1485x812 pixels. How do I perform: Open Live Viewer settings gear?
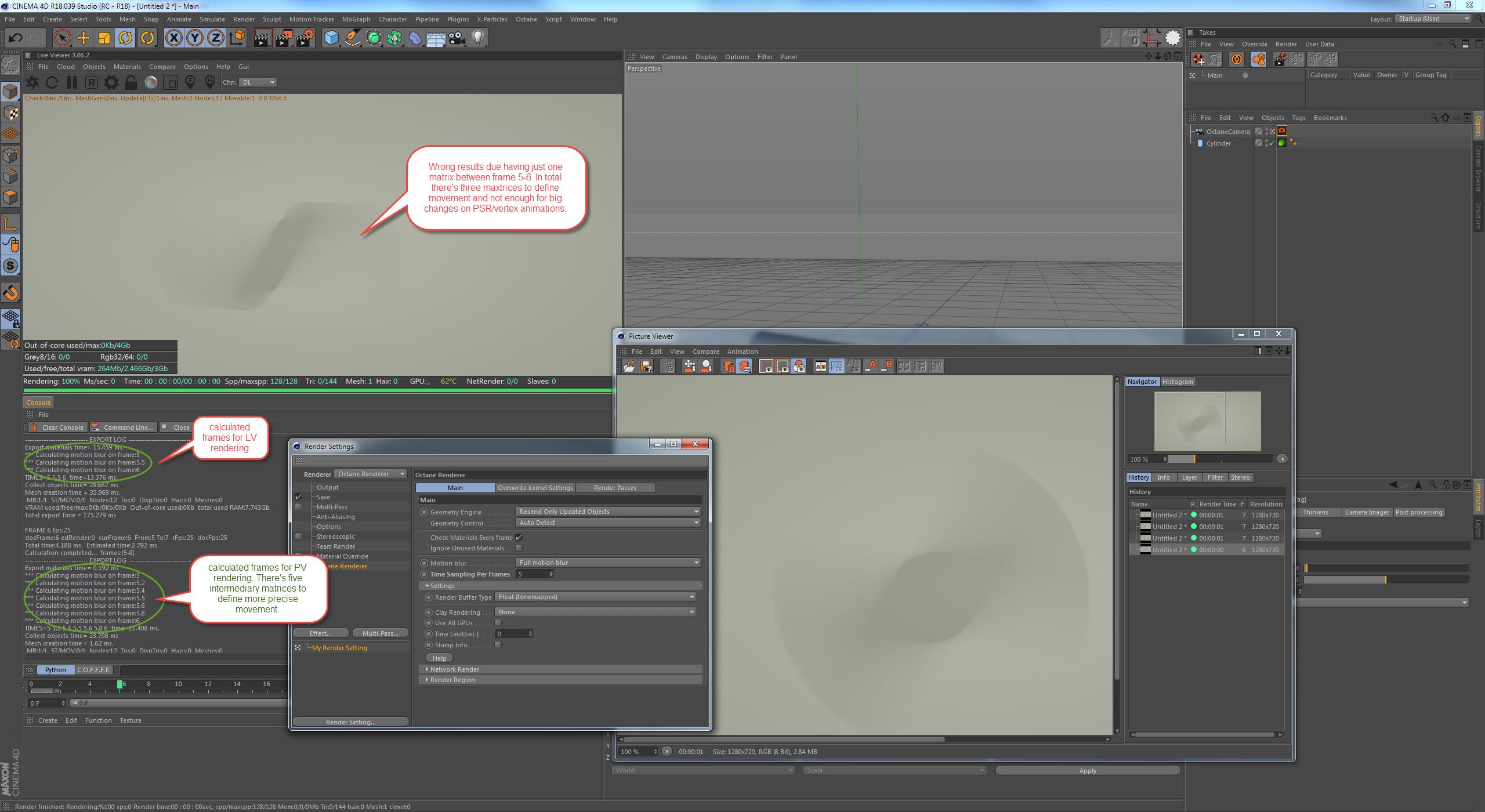[111, 82]
